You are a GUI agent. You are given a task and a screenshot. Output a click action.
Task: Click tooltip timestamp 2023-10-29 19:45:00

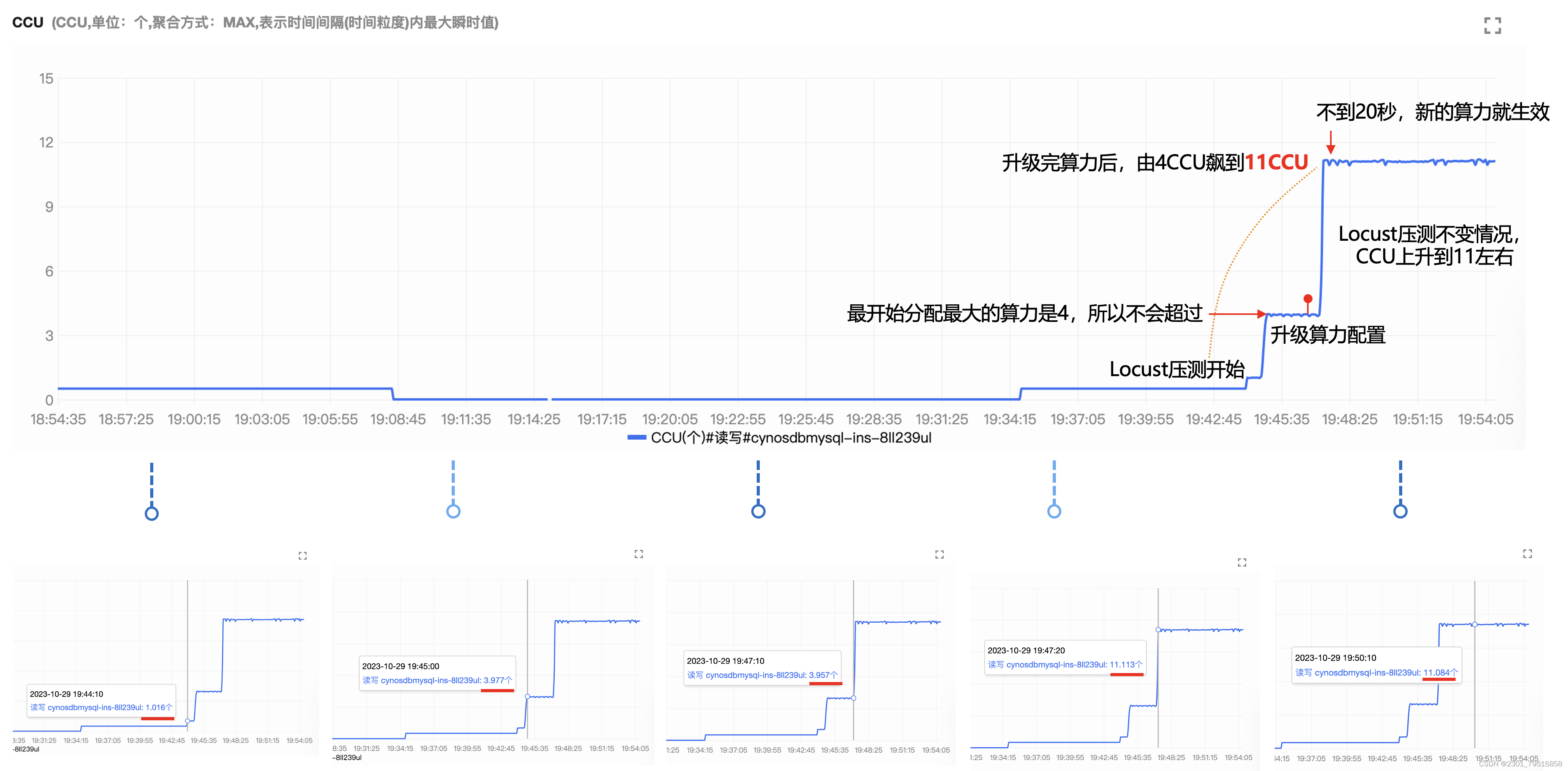coord(401,666)
